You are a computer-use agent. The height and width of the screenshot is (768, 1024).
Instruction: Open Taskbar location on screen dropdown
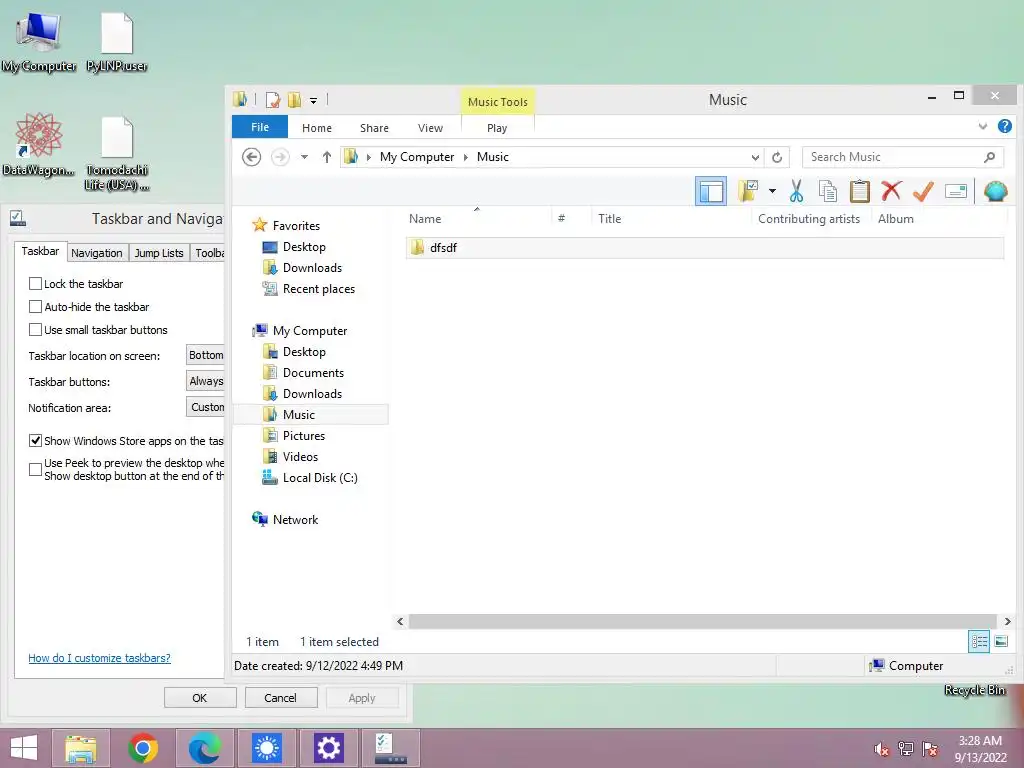click(x=205, y=355)
